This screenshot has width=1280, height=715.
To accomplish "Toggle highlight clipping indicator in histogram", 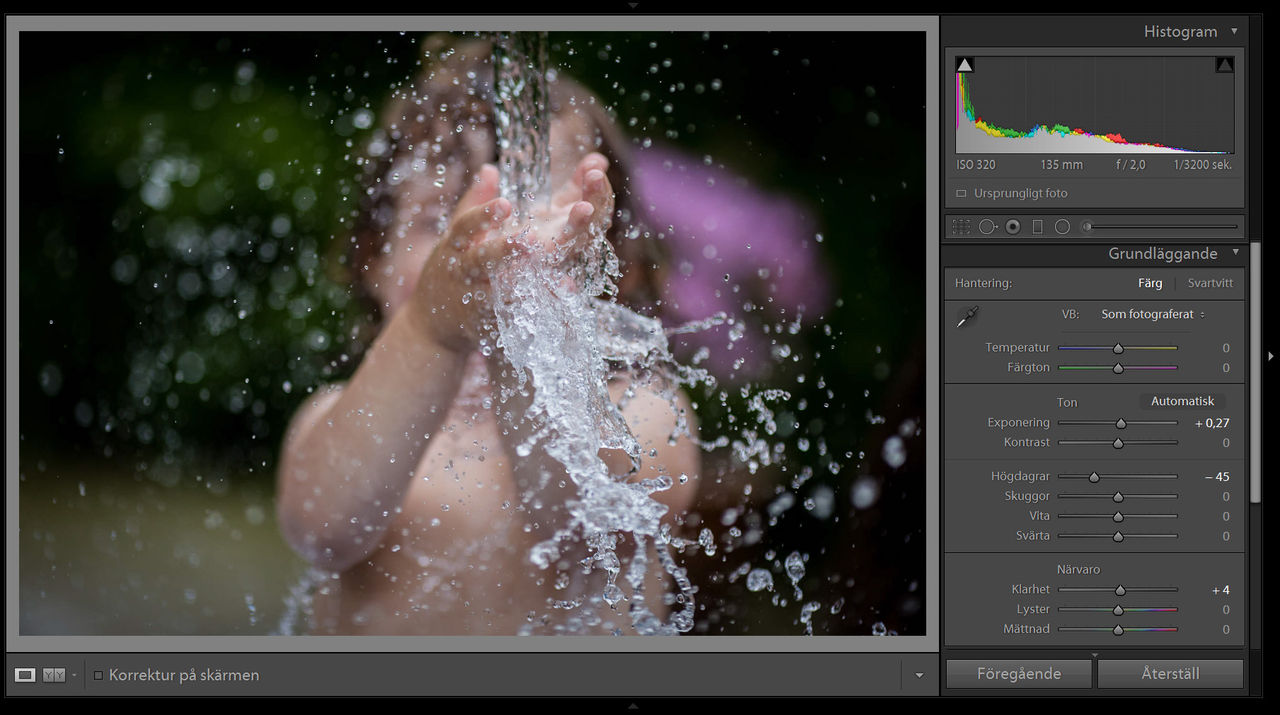I will [1225, 65].
